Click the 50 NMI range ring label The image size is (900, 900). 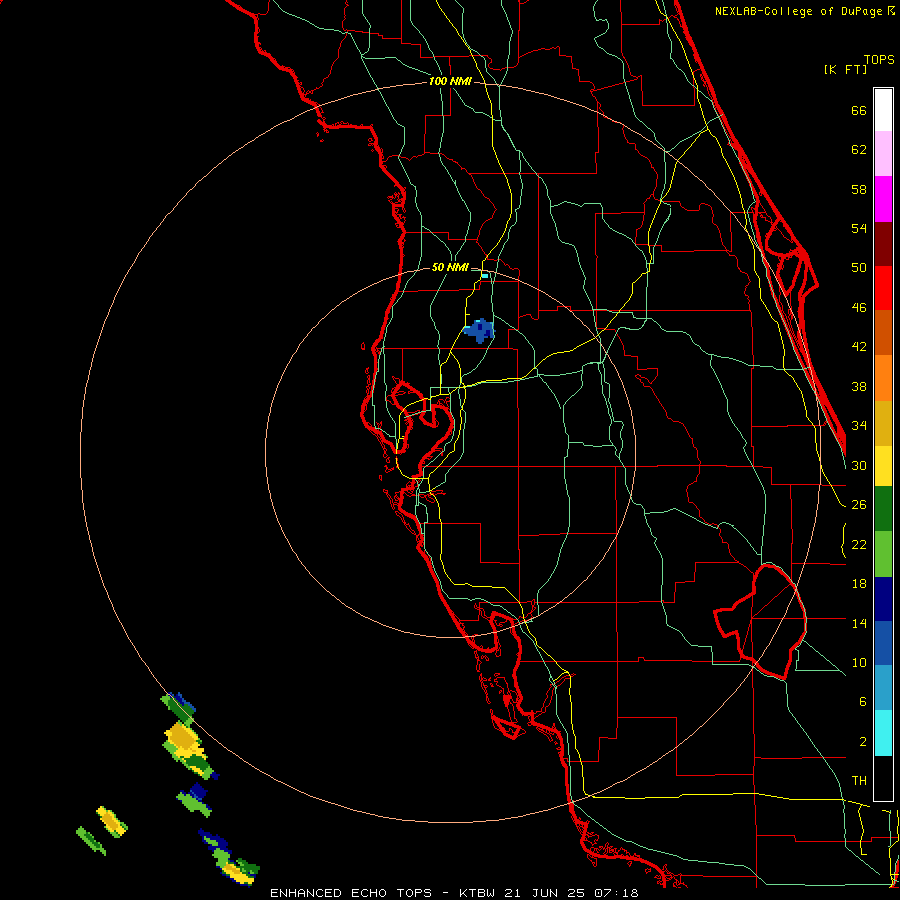pyautogui.click(x=449, y=267)
